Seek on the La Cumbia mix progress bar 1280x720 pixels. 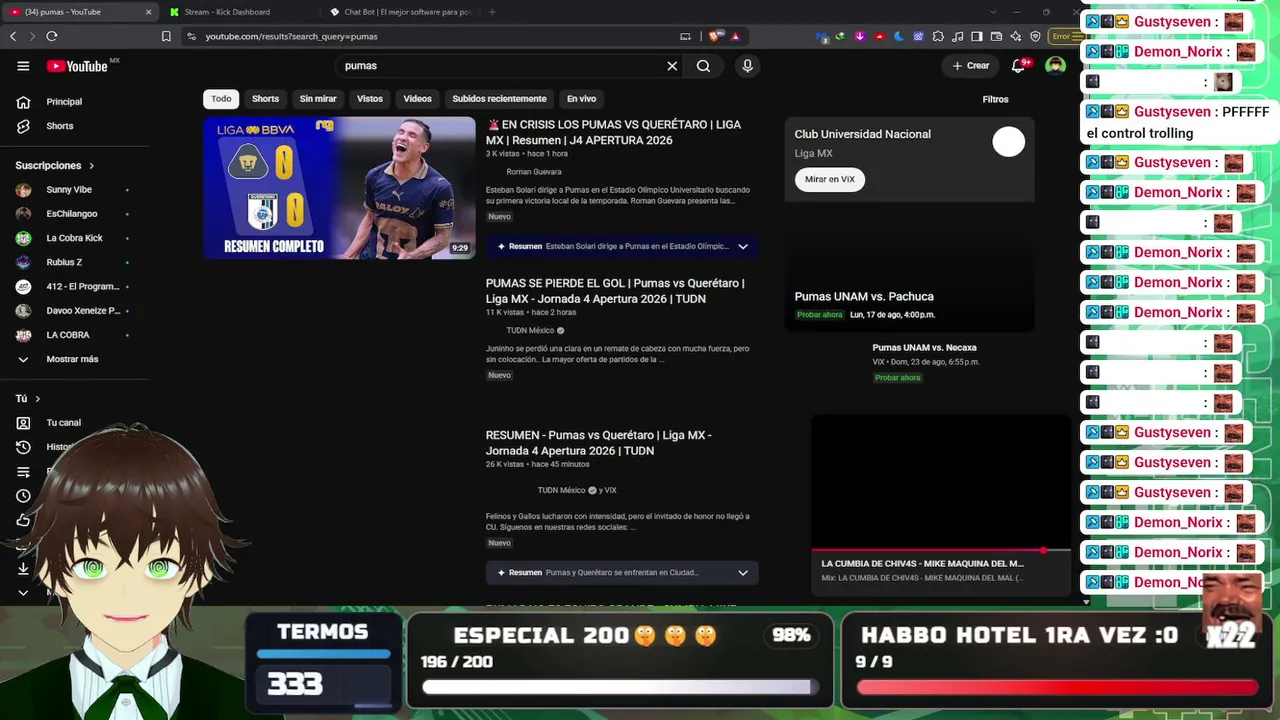(x=940, y=550)
